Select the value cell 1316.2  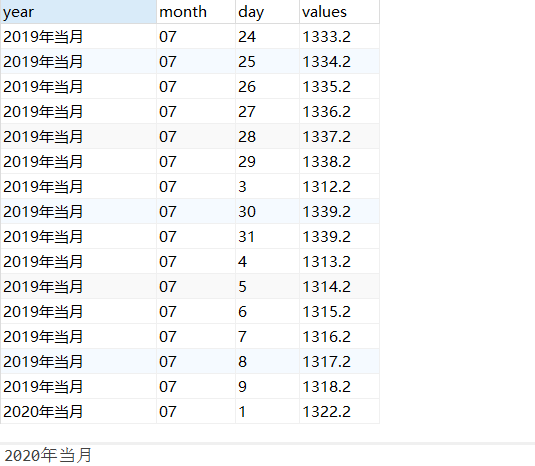click(339, 336)
